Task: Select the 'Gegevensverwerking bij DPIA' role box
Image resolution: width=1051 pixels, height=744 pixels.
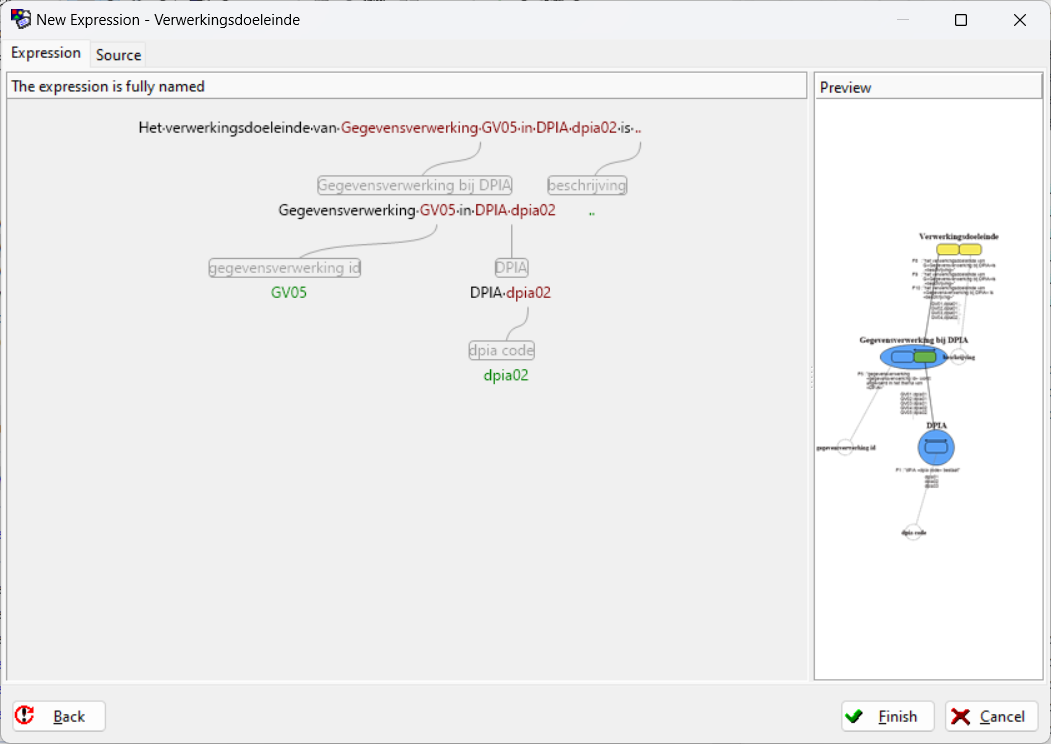Action: 414,185
